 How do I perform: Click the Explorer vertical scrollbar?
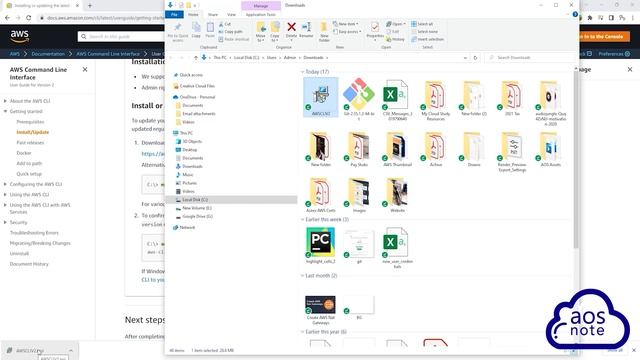click(x=576, y=159)
